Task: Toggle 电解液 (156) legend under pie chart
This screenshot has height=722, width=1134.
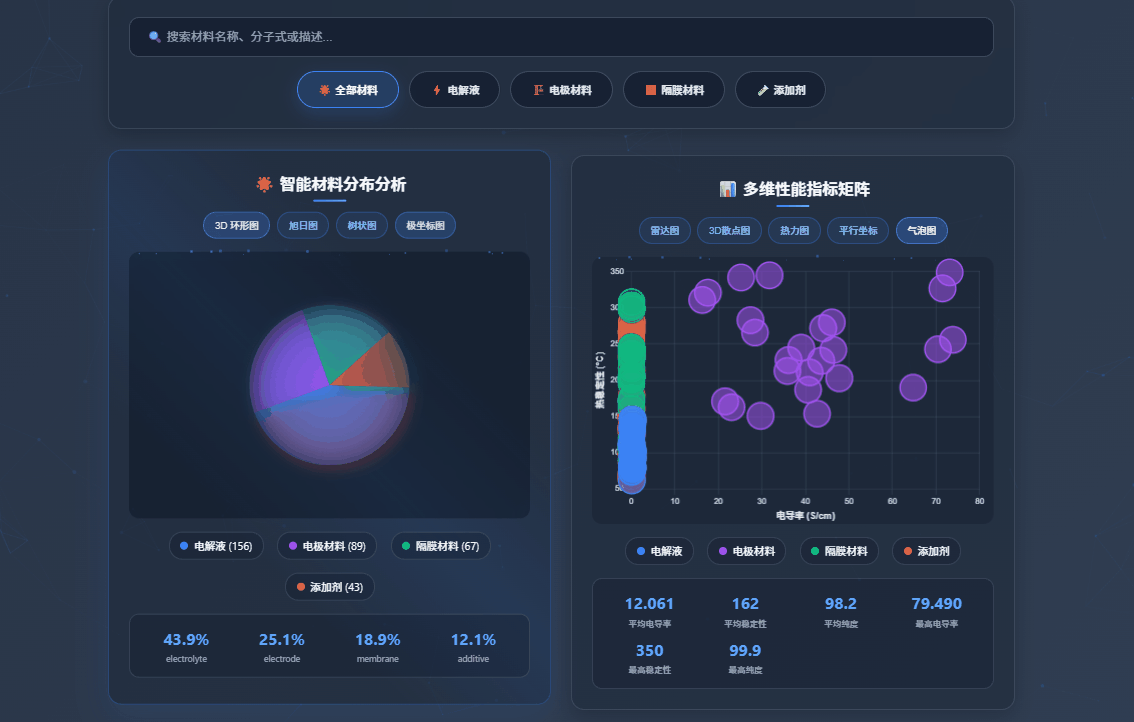Action: (216, 546)
